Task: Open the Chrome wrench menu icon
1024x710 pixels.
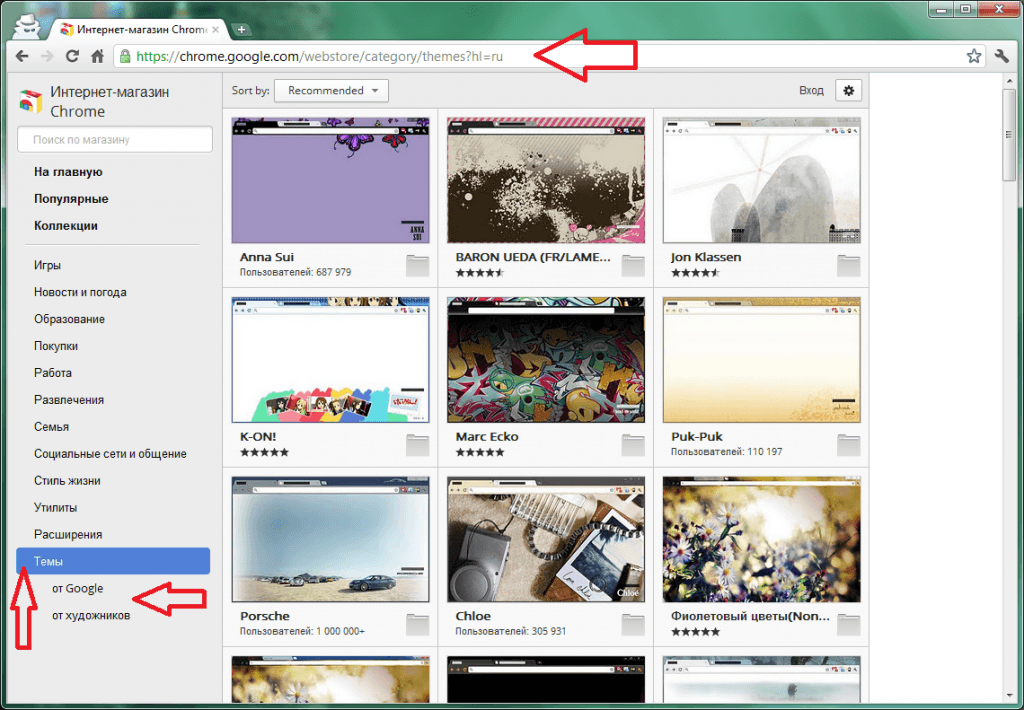Action: (1002, 56)
